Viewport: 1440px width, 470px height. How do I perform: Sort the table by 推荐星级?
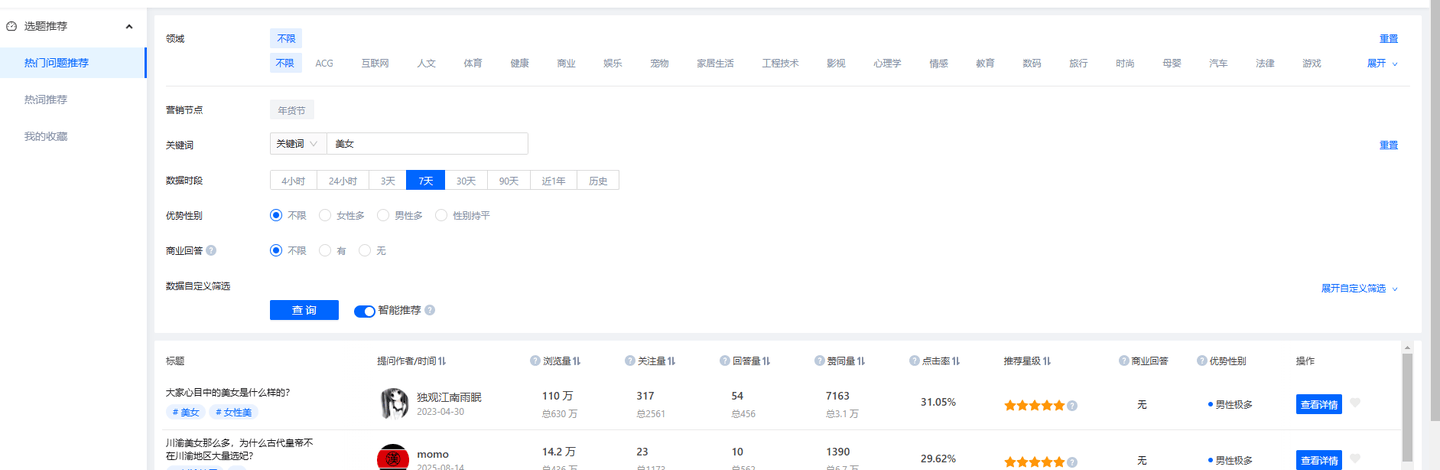coord(1046,361)
